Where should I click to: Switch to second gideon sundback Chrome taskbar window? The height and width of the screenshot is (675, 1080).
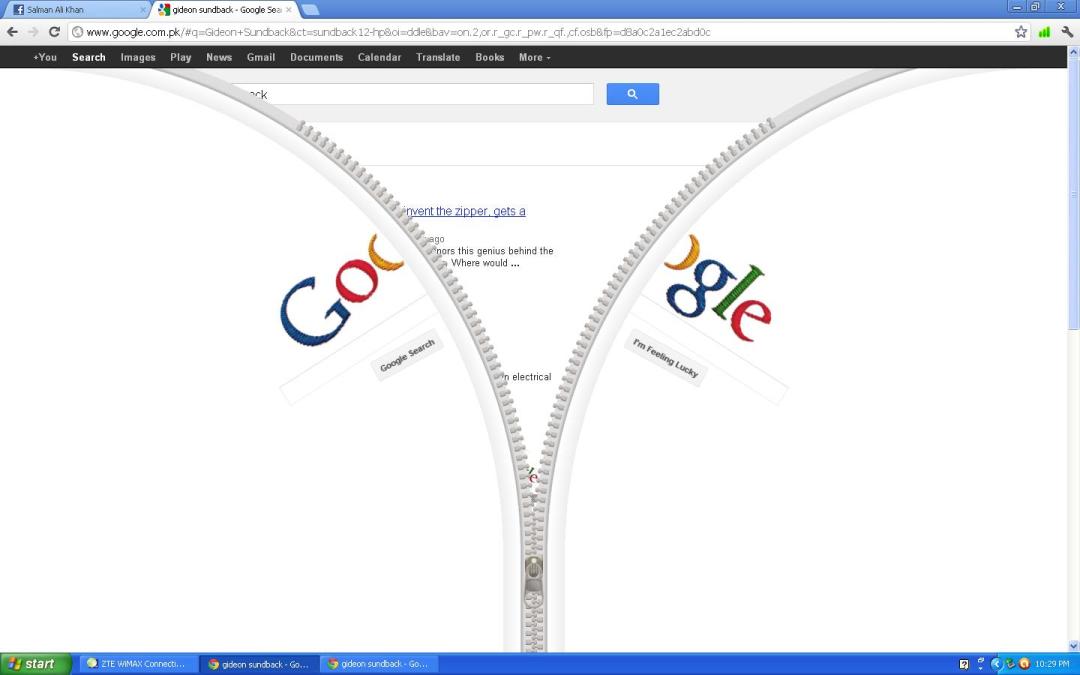point(379,664)
